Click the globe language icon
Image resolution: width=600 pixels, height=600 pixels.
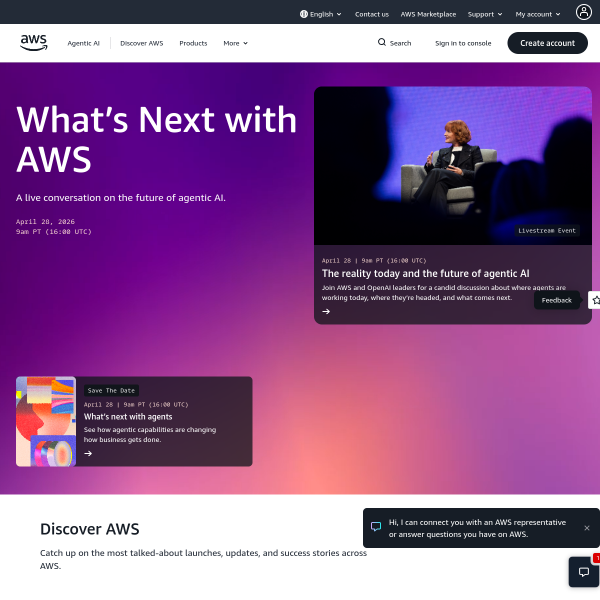tap(304, 14)
